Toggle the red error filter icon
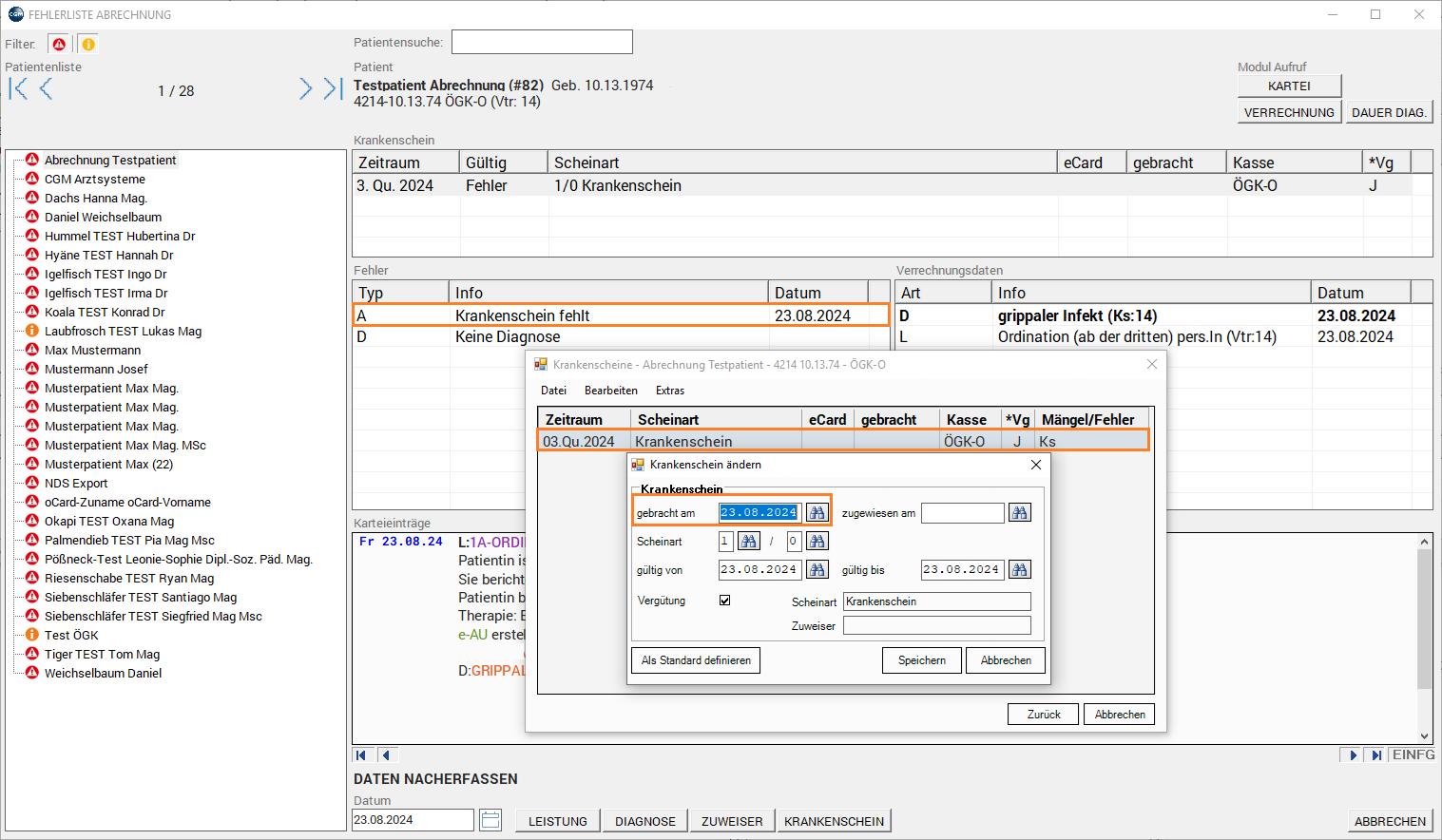This screenshot has width=1442, height=840. point(59,44)
